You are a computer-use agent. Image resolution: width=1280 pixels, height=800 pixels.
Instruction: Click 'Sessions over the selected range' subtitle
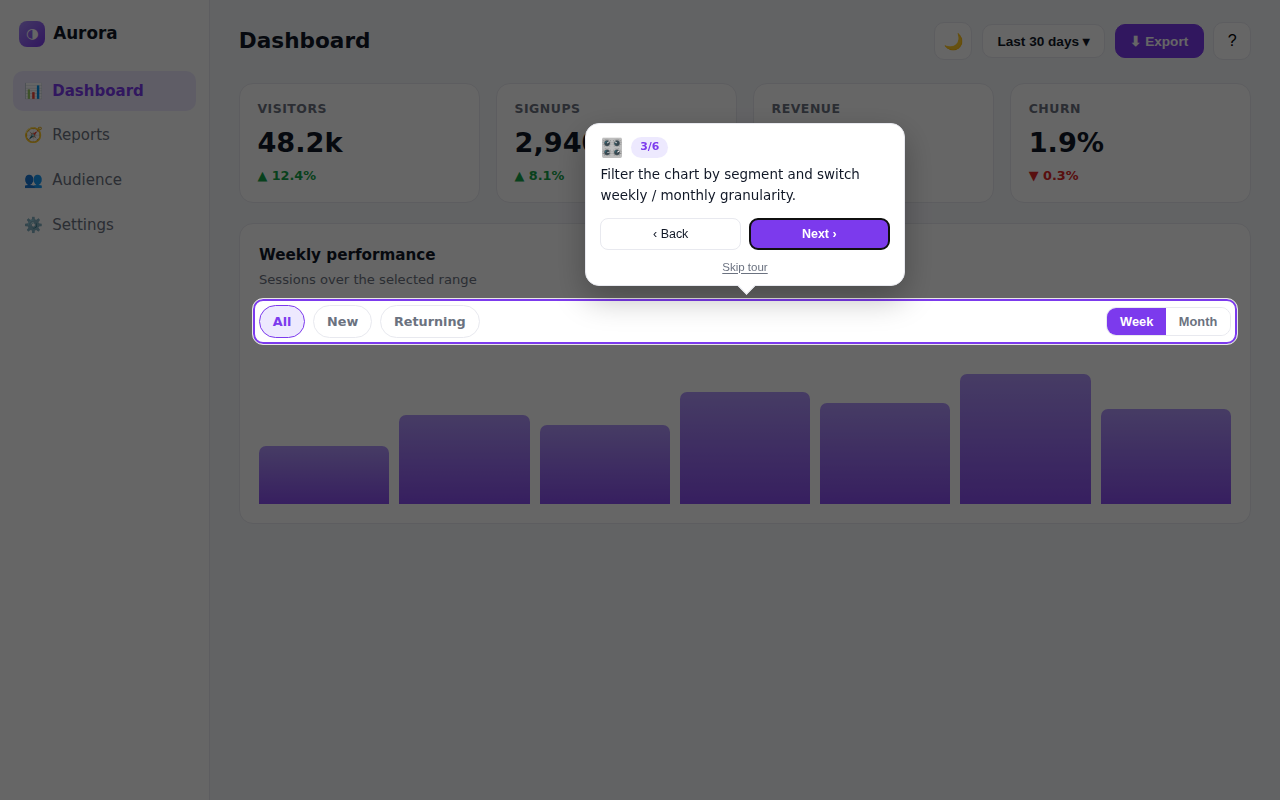click(x=368, y=280)
